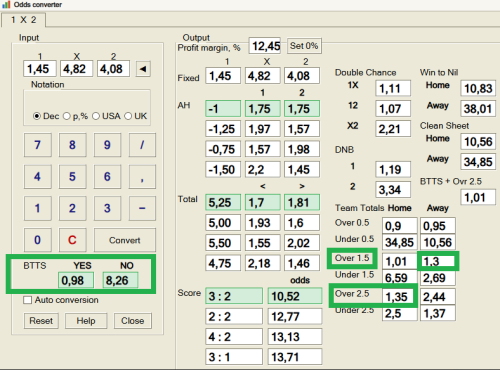Click the Odds converter app icon in title bar
The width and height of the screenshot is (500, 370).
(6, 5)
